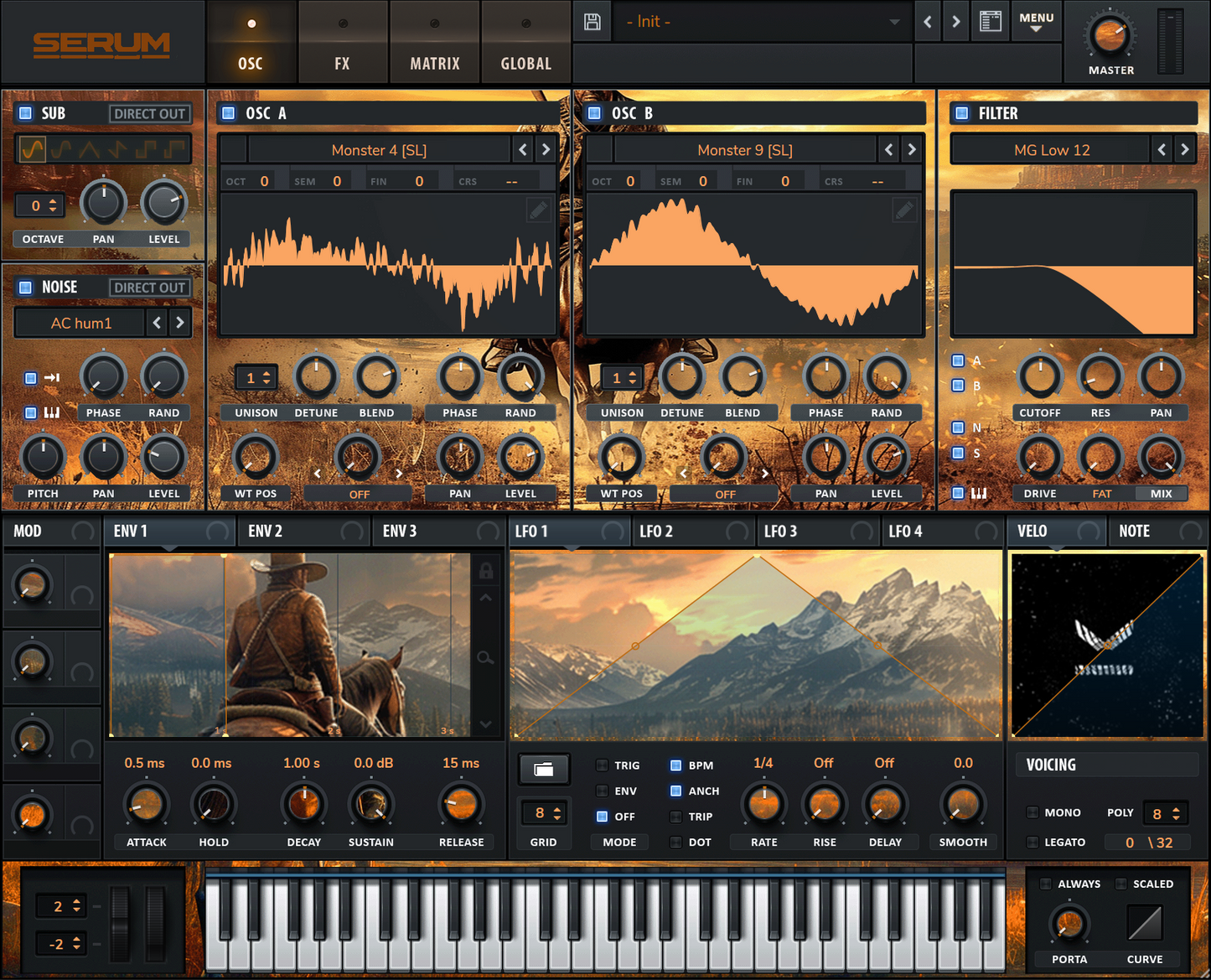Screen dimensions: 1211x980
Task: Toggle the LFO BPM sync checkbox
Action: click(x=675, y=765)
